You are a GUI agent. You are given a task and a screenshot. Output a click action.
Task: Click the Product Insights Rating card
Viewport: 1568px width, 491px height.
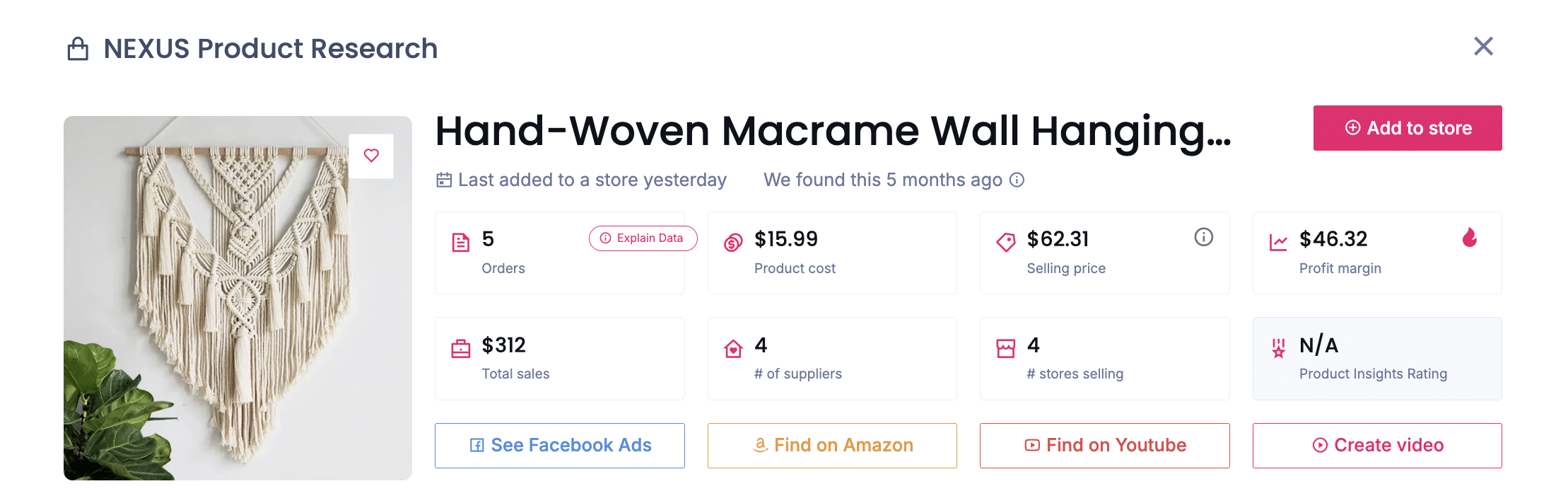click(x=1376, y=359)
